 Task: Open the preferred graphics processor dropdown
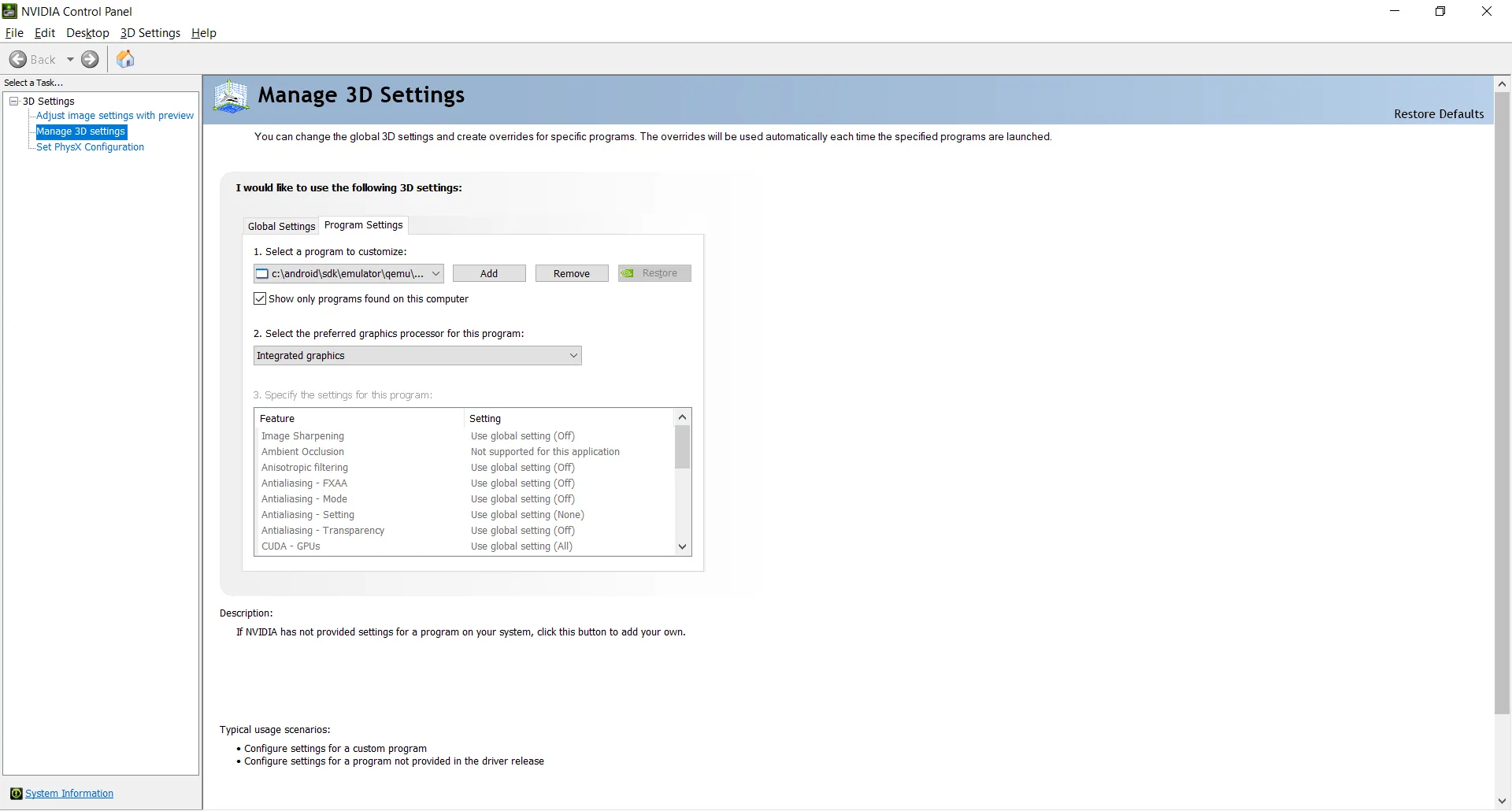[417, 356]
